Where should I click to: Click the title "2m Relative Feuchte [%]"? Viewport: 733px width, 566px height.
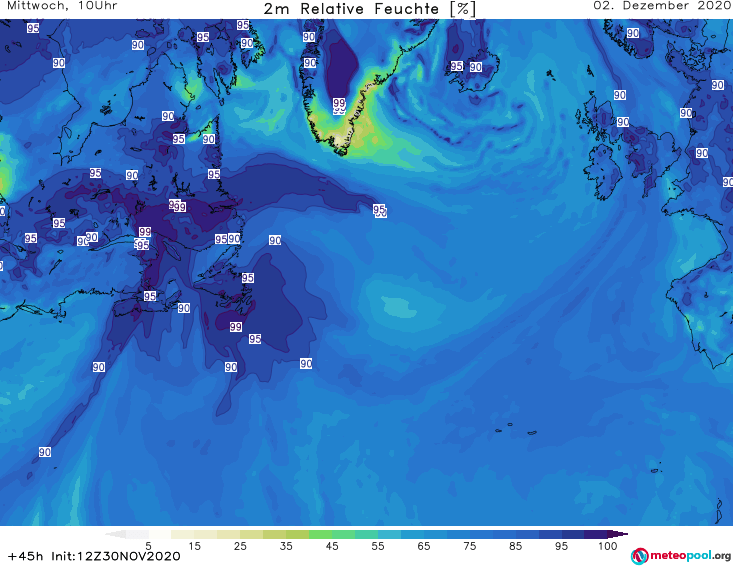pos(369,9)
